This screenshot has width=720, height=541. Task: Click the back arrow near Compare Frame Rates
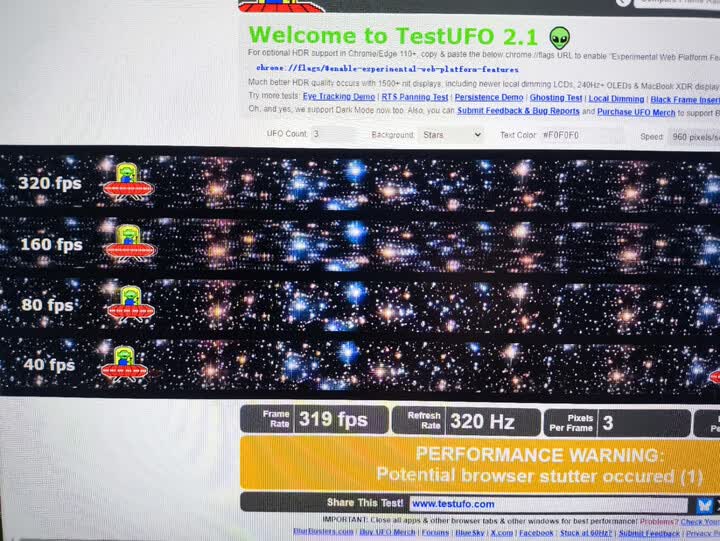point(623,2)
